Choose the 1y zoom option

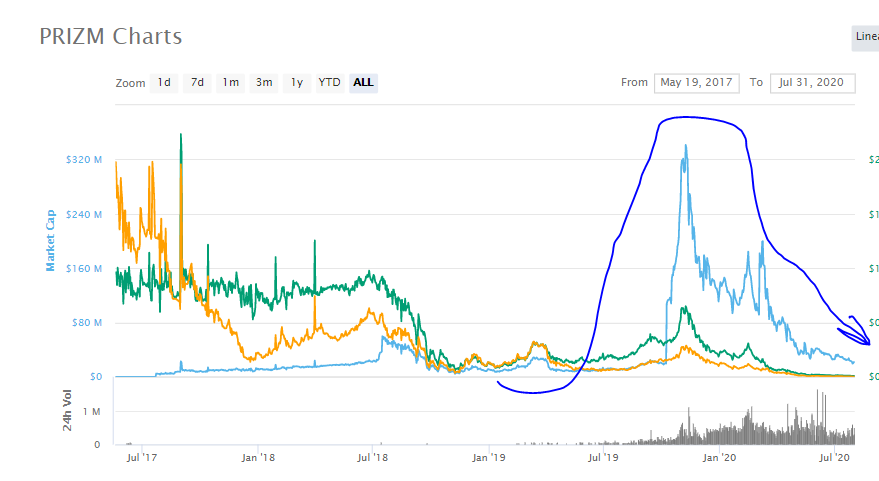click(x=297, y=83)
